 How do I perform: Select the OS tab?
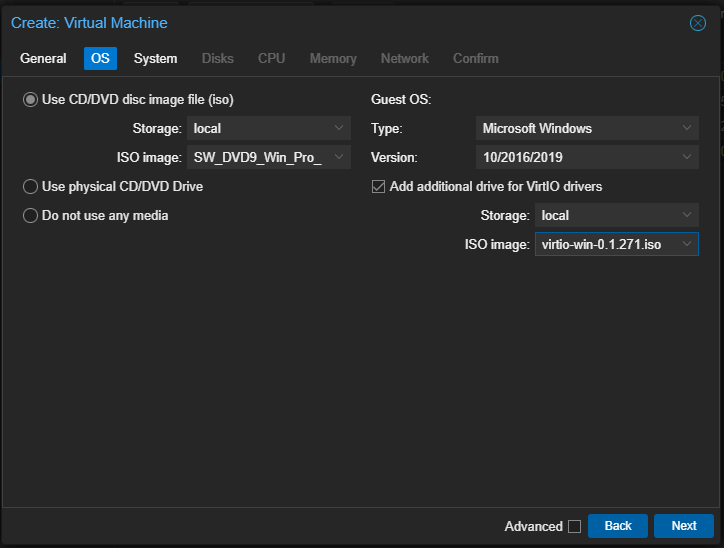tap(100, 59)
